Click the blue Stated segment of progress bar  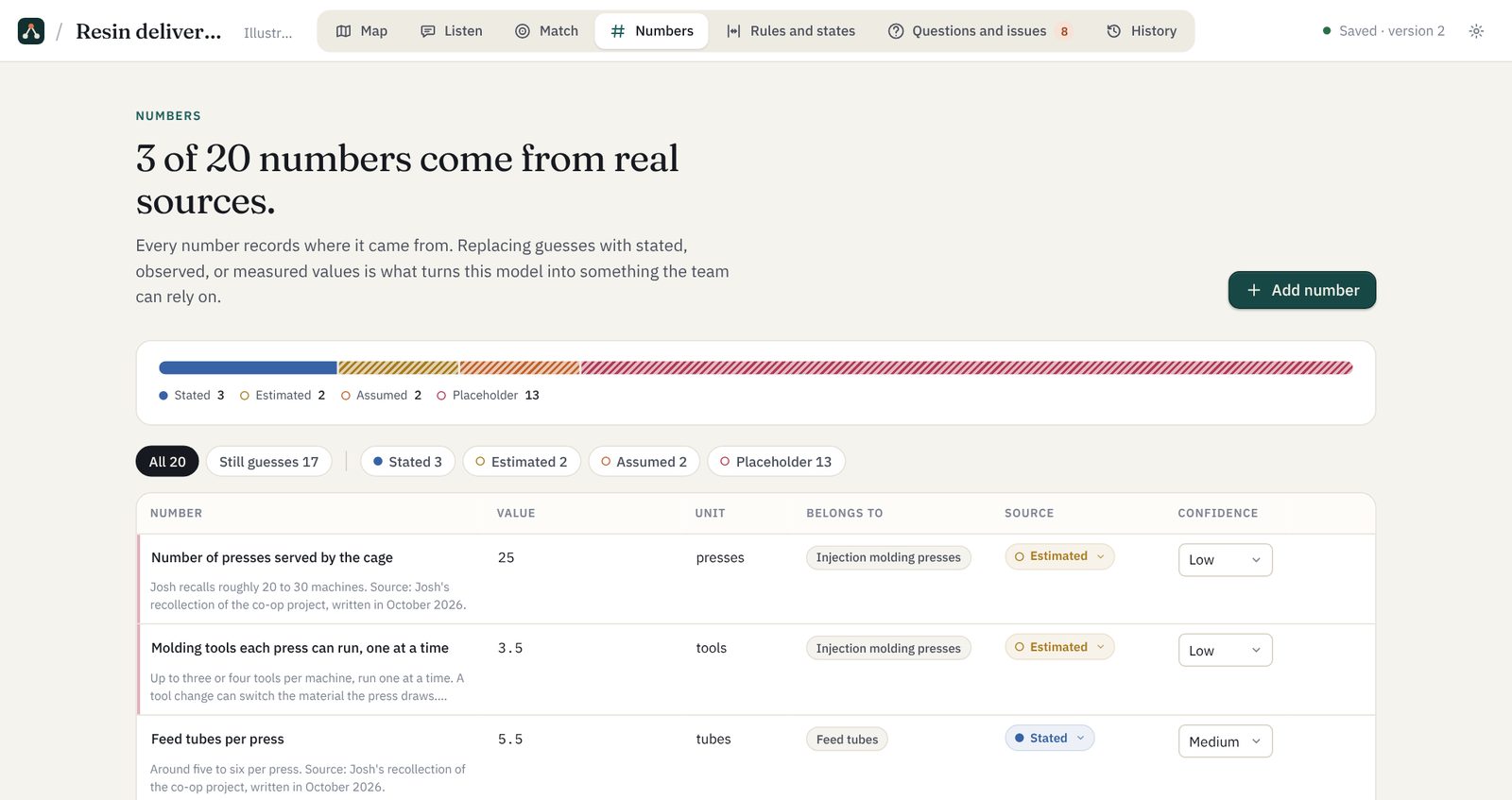[248, 367]
